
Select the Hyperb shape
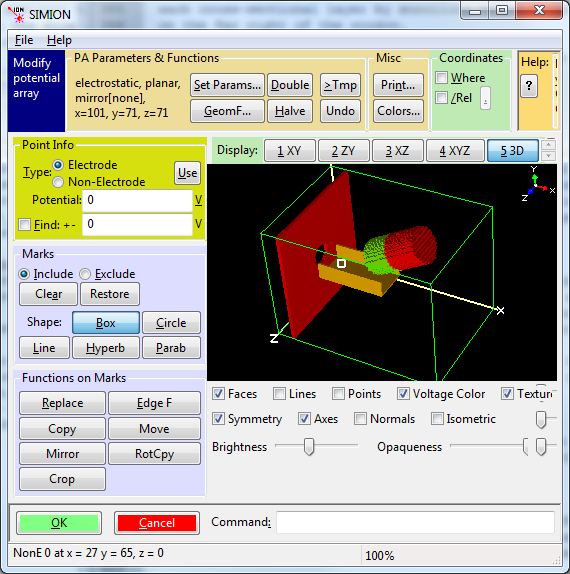[x=106, y=347]
